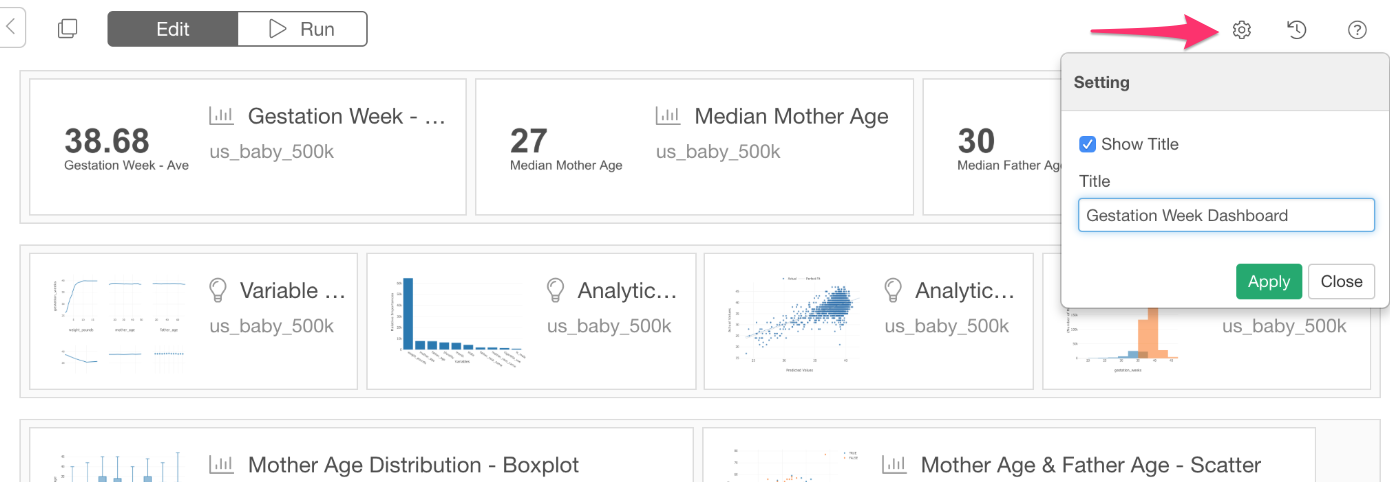Open the version history clock icon

(1296, 30)
